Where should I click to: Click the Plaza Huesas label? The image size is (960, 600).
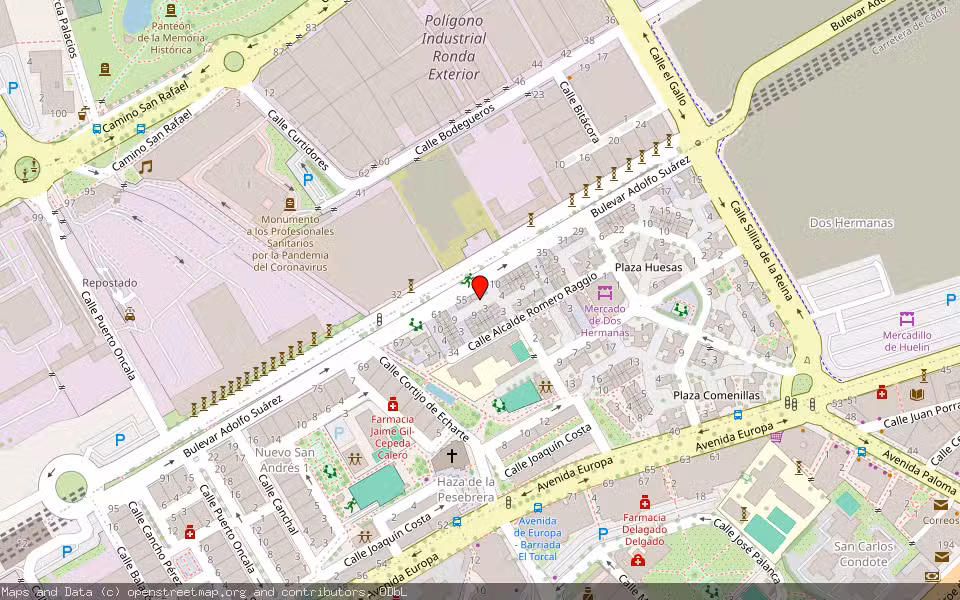648,268
